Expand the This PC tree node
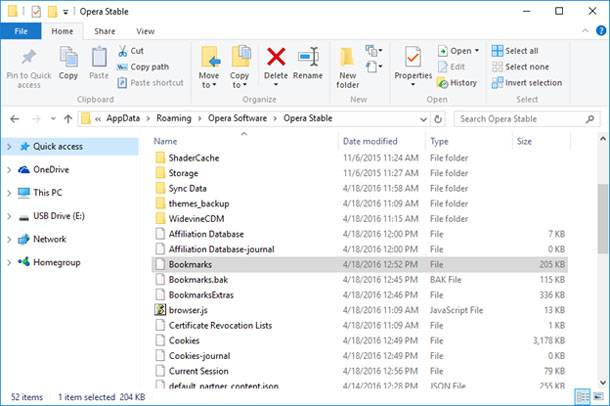This screenshot has width=610, height=406. point(9,193)
